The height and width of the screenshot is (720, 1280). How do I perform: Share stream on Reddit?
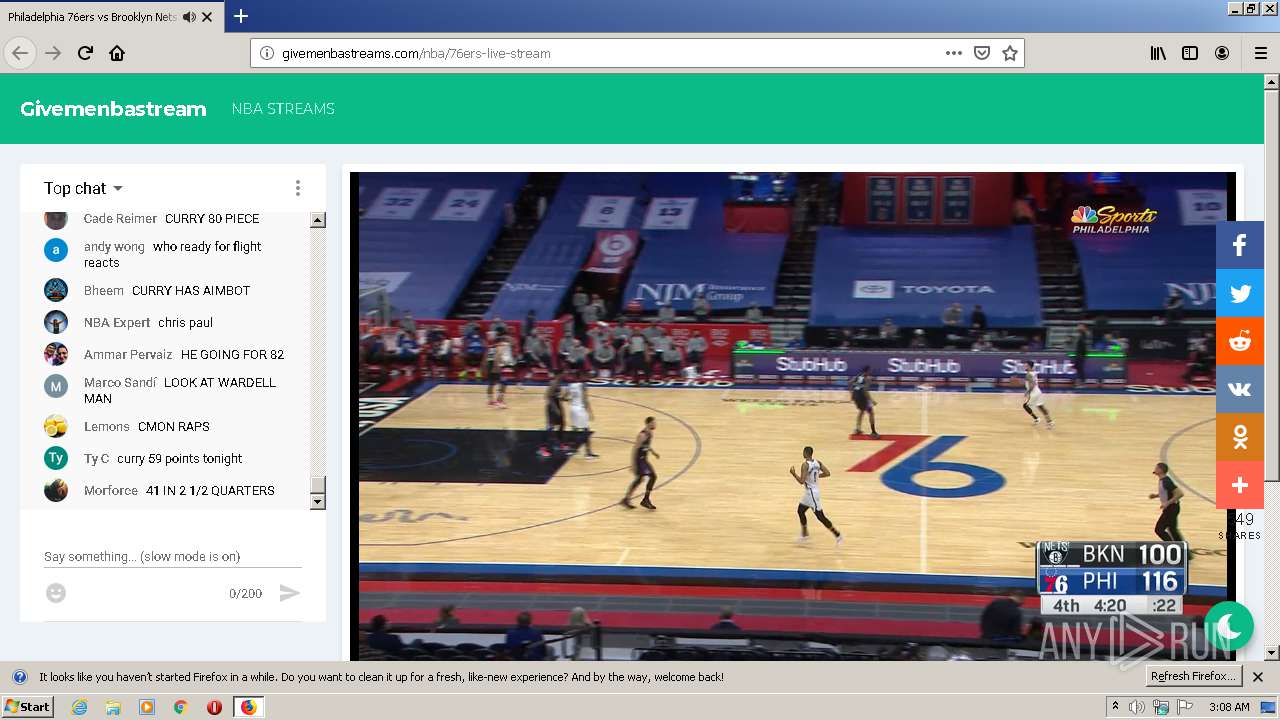point(1240,341)
